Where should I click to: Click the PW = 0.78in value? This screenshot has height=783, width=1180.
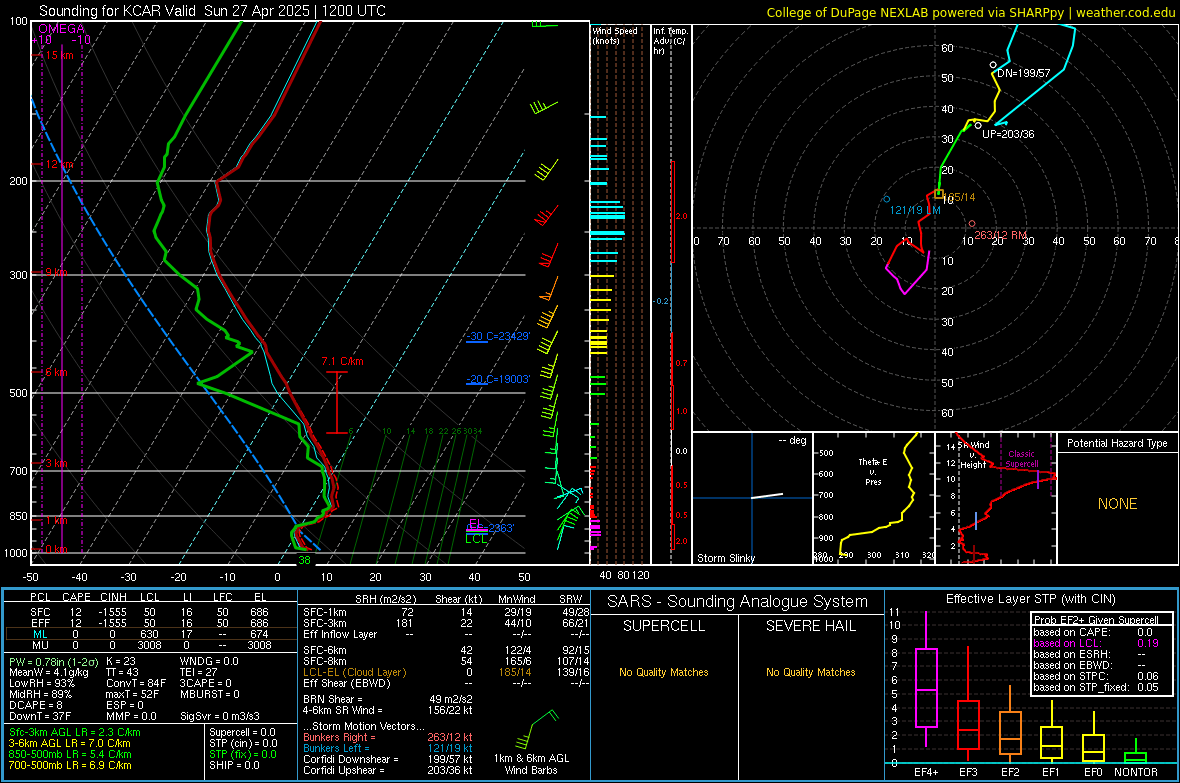(x=53, y=661)
